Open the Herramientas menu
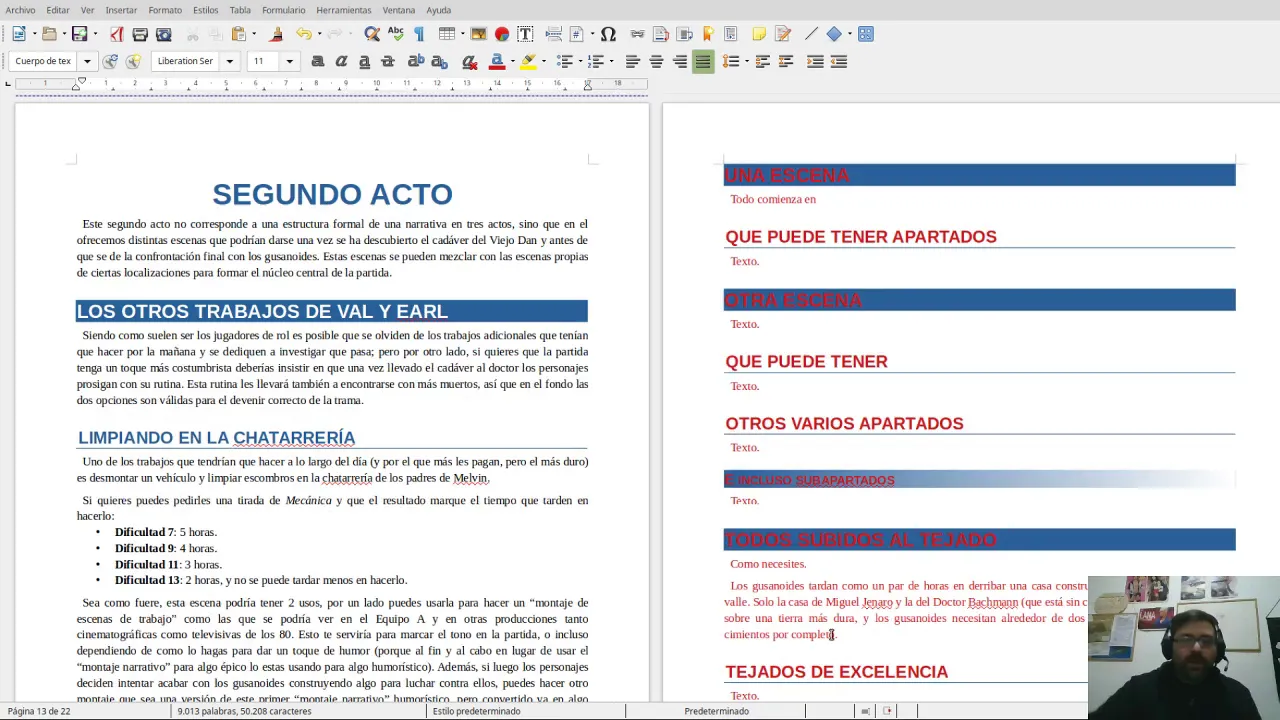 343,10
